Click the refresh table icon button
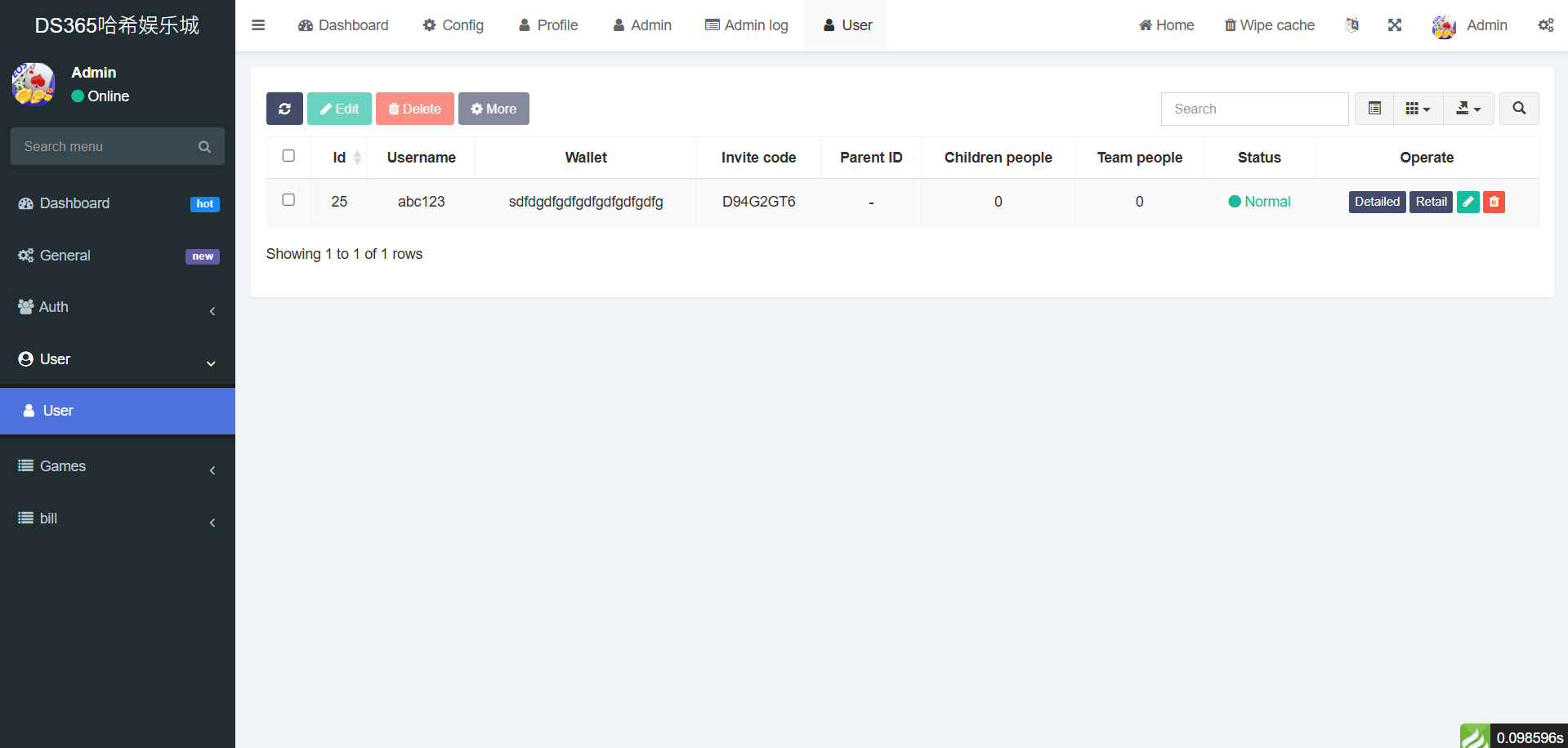Viewport: 1568px width, 748px height. pyautogui.click(x=284, y=109)
